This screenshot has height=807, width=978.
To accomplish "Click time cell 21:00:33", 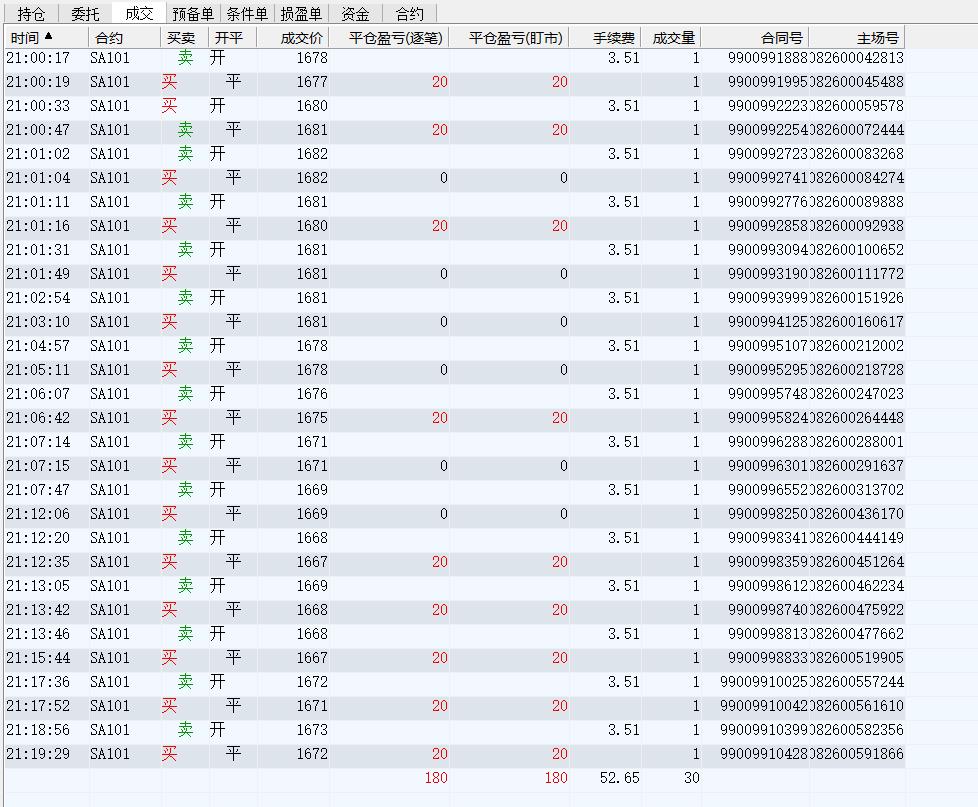I will (38, 106).
